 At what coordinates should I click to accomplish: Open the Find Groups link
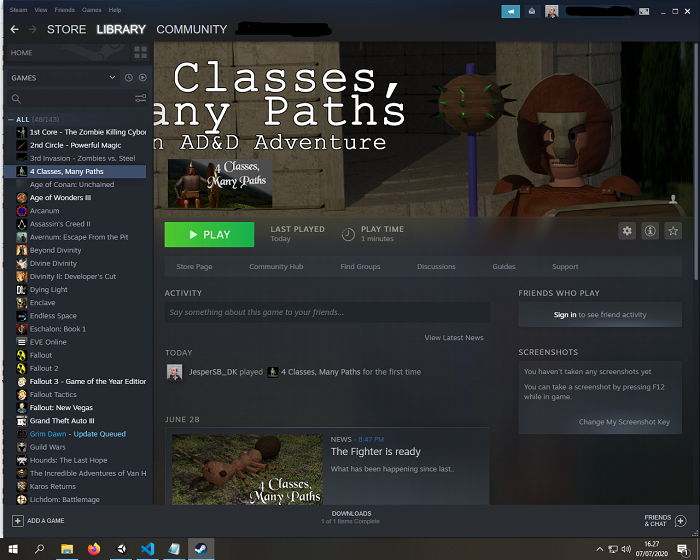[x=360, y=267]
